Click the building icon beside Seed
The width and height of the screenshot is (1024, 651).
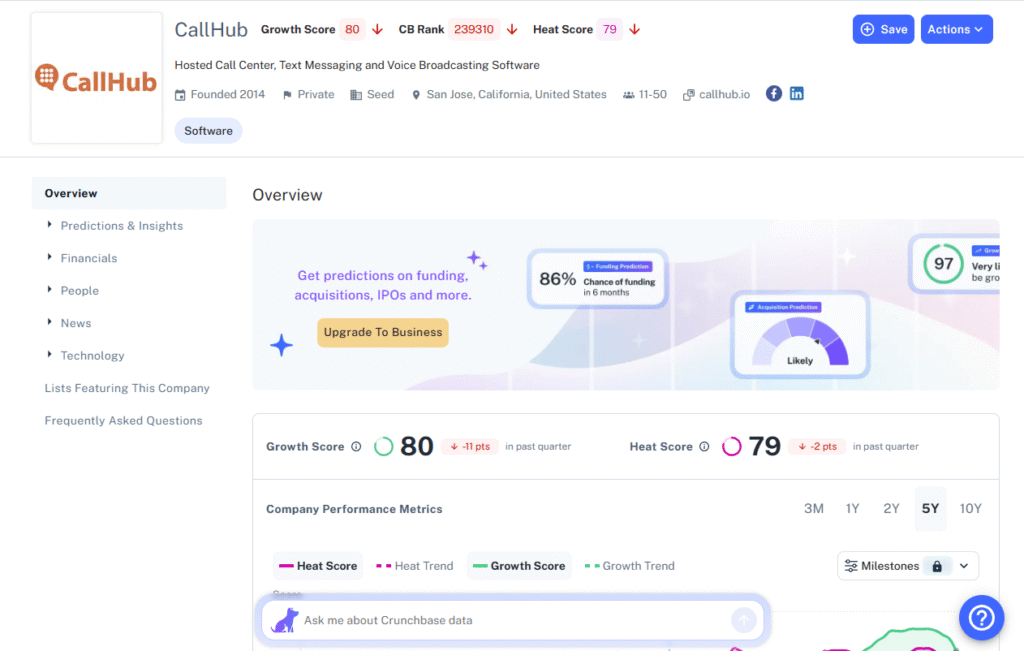[x=356, y=95]
